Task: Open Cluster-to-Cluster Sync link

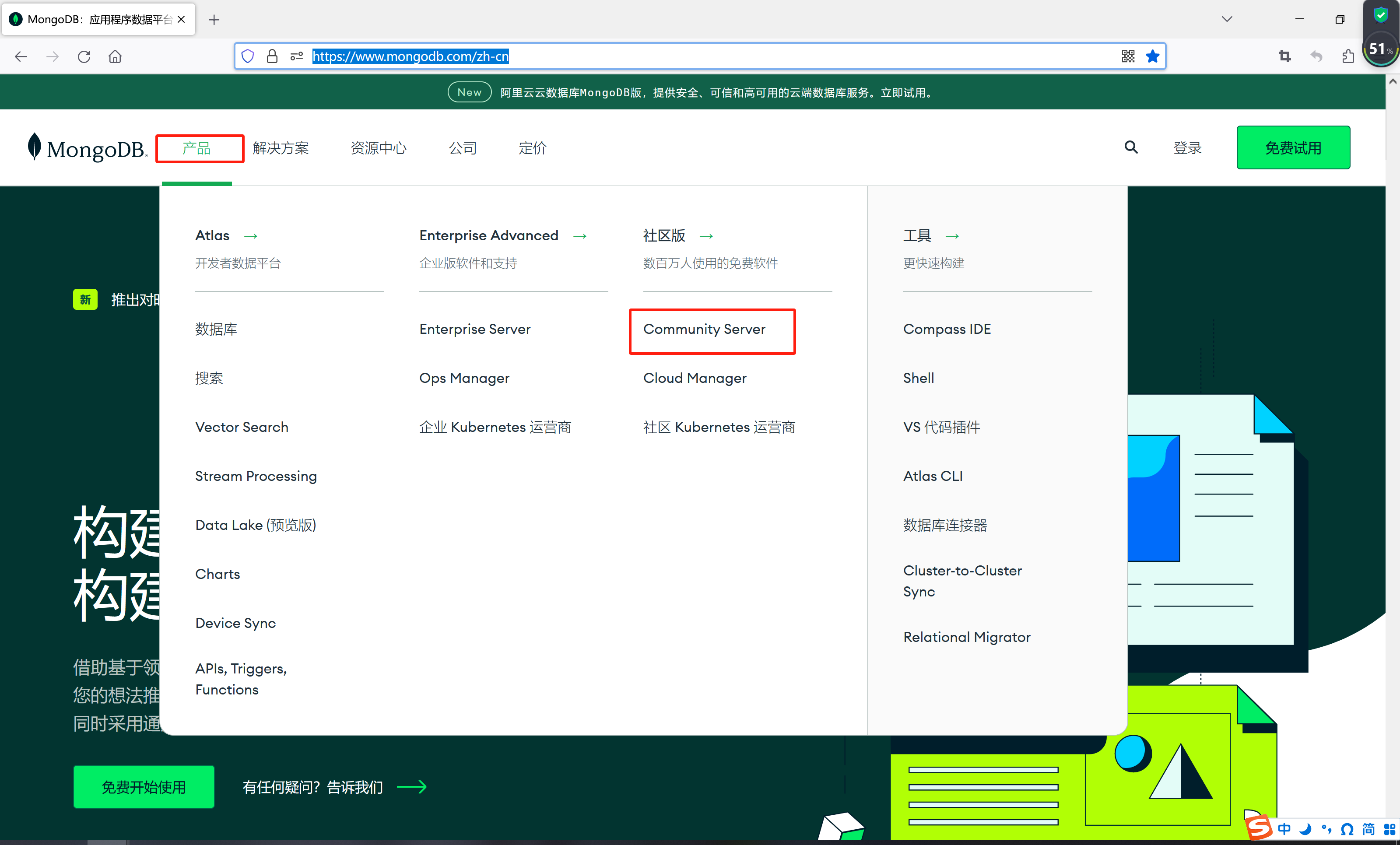Action: click(x=962, y=581)
